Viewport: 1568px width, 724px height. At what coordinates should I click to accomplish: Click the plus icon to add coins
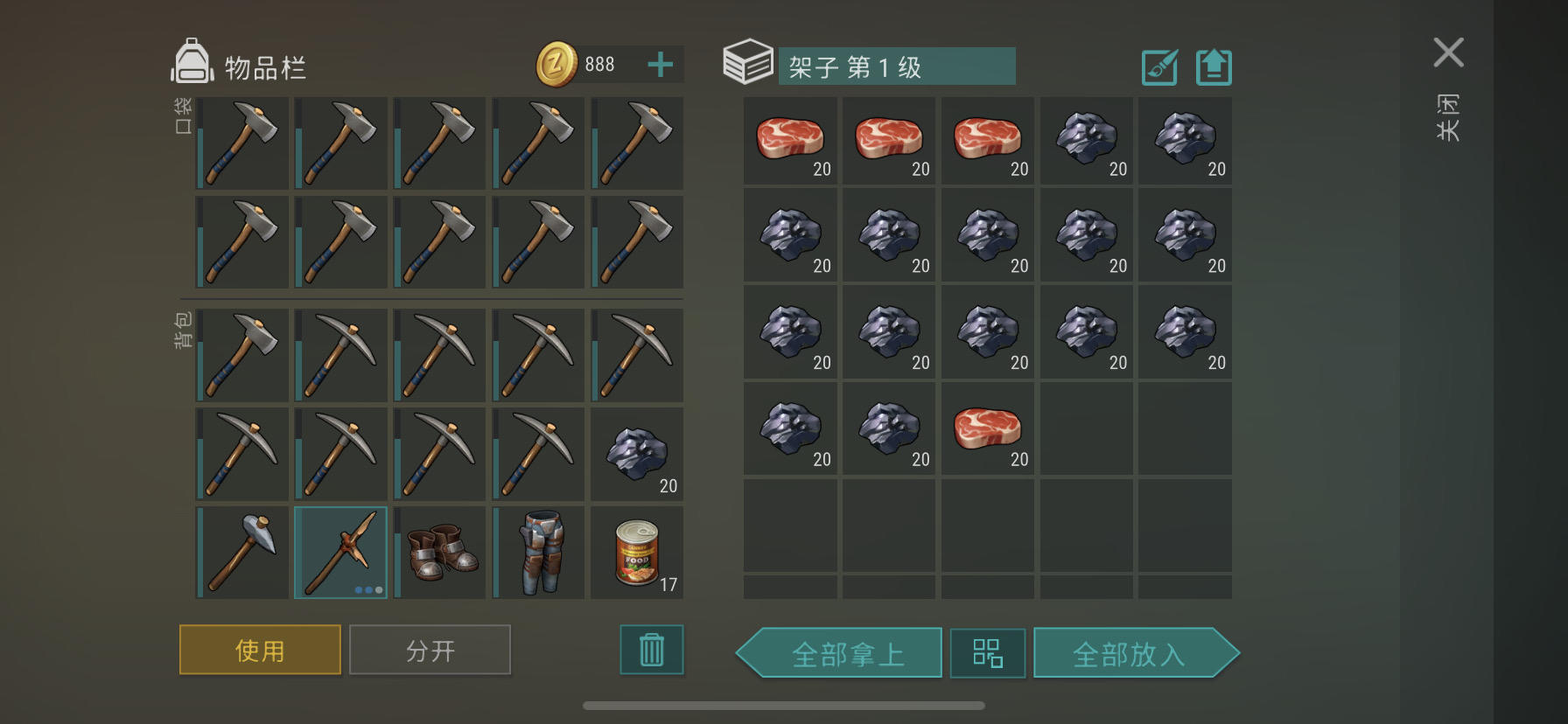tap(661, 65)
